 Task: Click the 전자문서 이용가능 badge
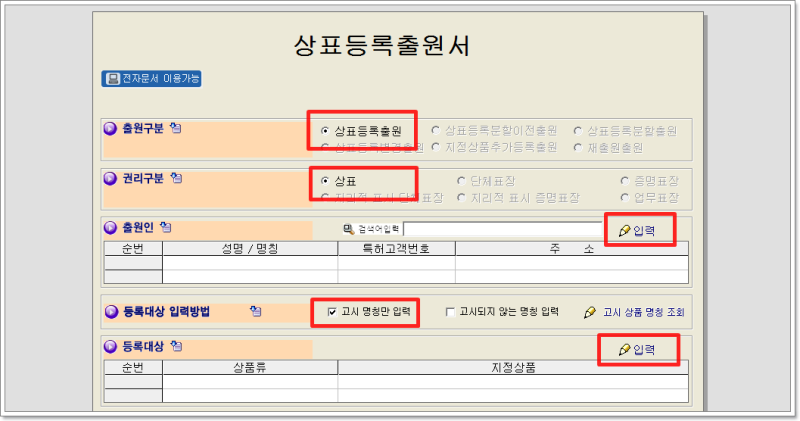tap(151, 79)
